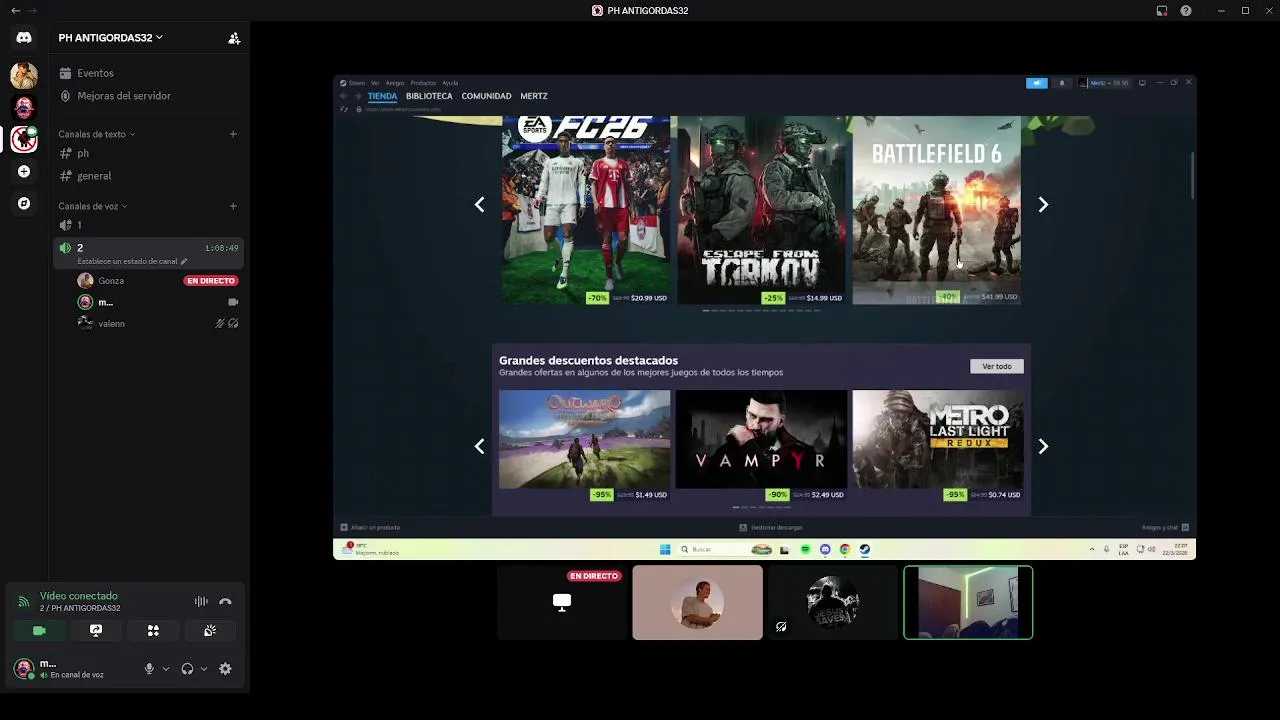Open the Vampyr deal card
Screen dimensions: 1280x720
tap(761, 445)
